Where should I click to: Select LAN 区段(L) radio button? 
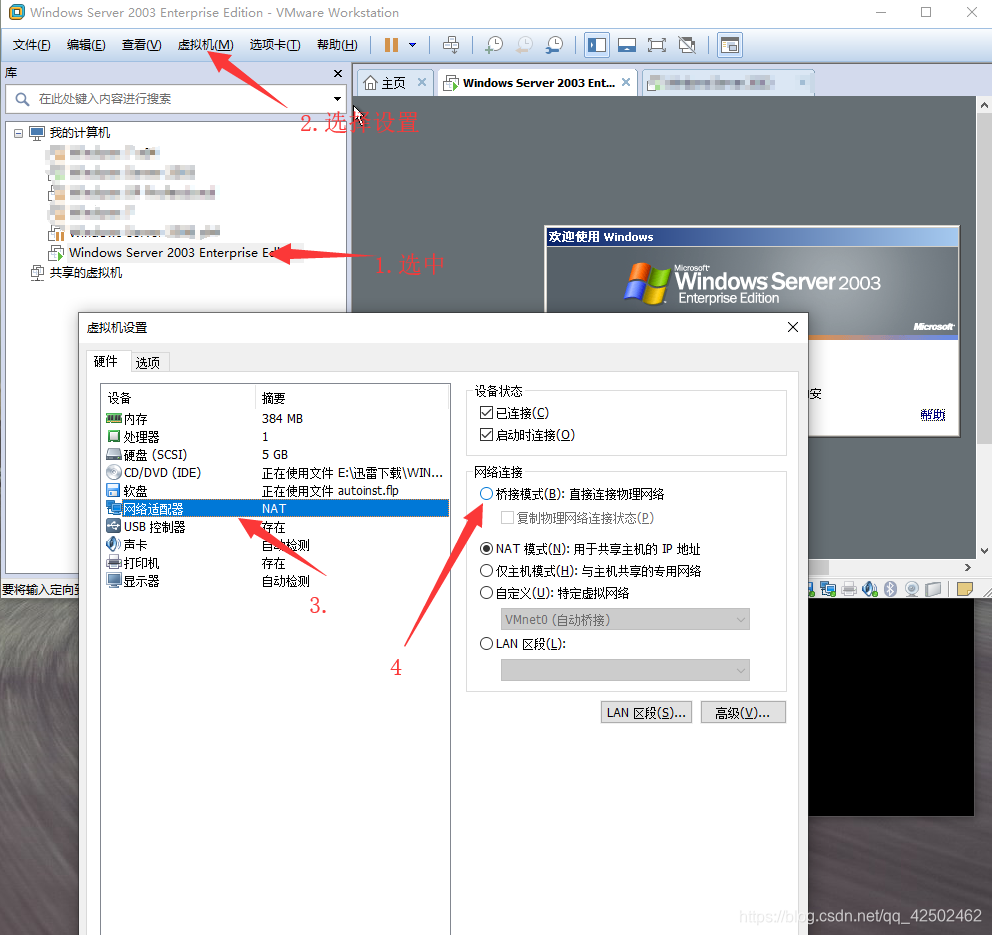(486, 644)
